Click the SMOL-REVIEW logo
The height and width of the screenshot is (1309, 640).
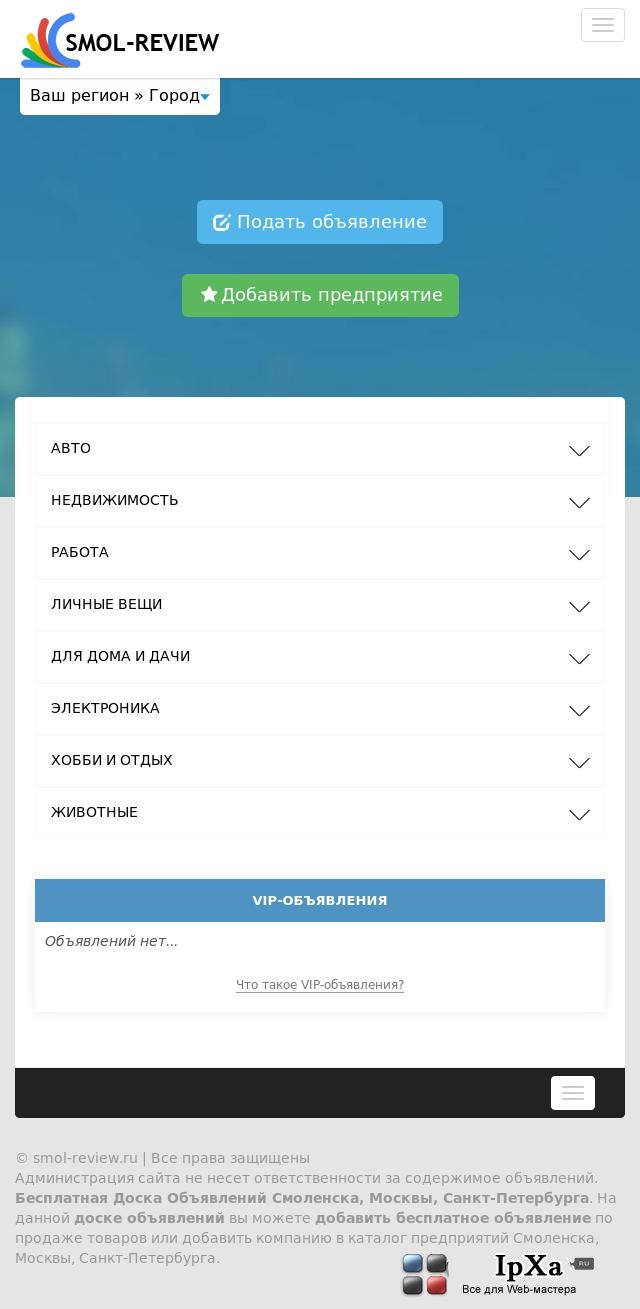[120, 41]
